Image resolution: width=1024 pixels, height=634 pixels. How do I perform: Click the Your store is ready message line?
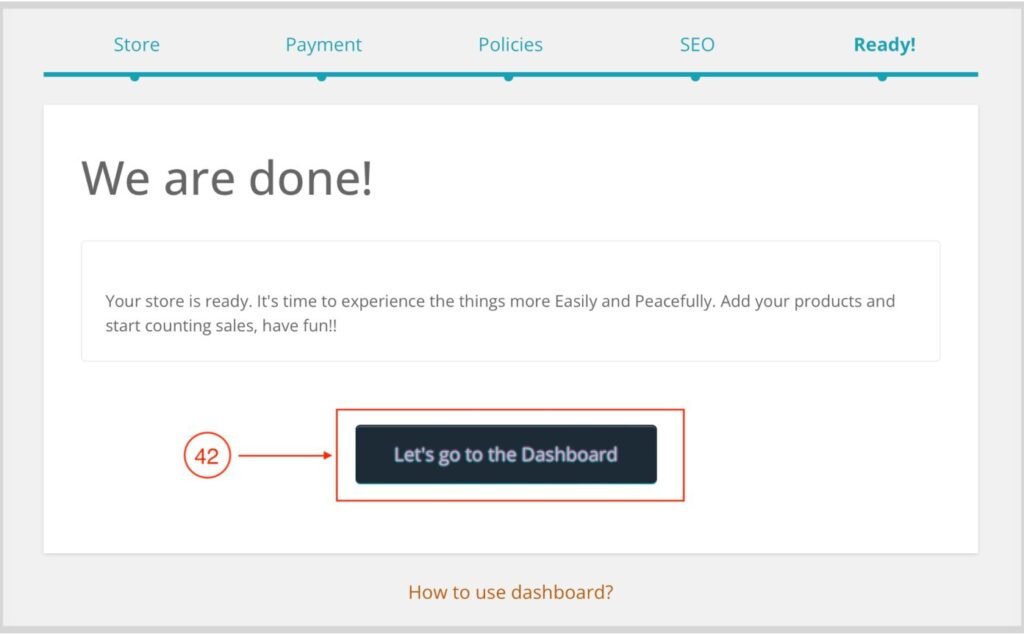500,301
